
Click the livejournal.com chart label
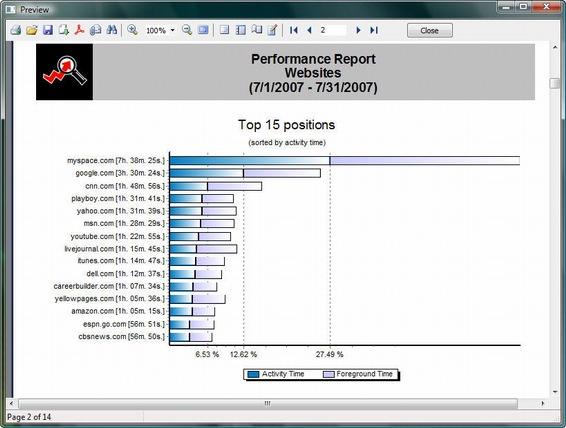tap(115, 249)
